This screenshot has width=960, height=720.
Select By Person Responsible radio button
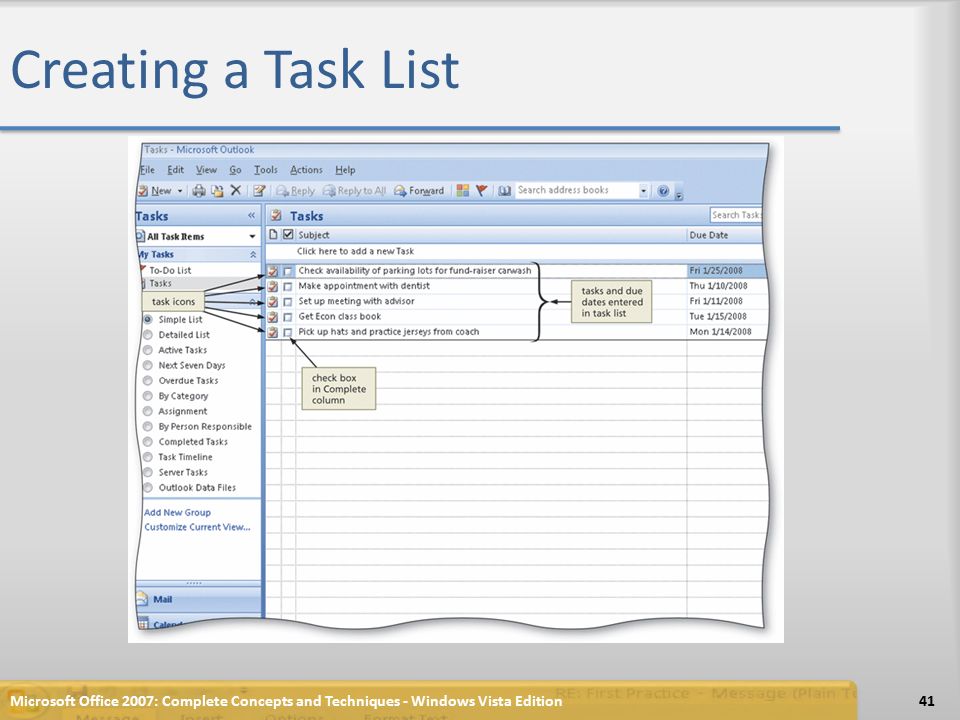(148, 427)
